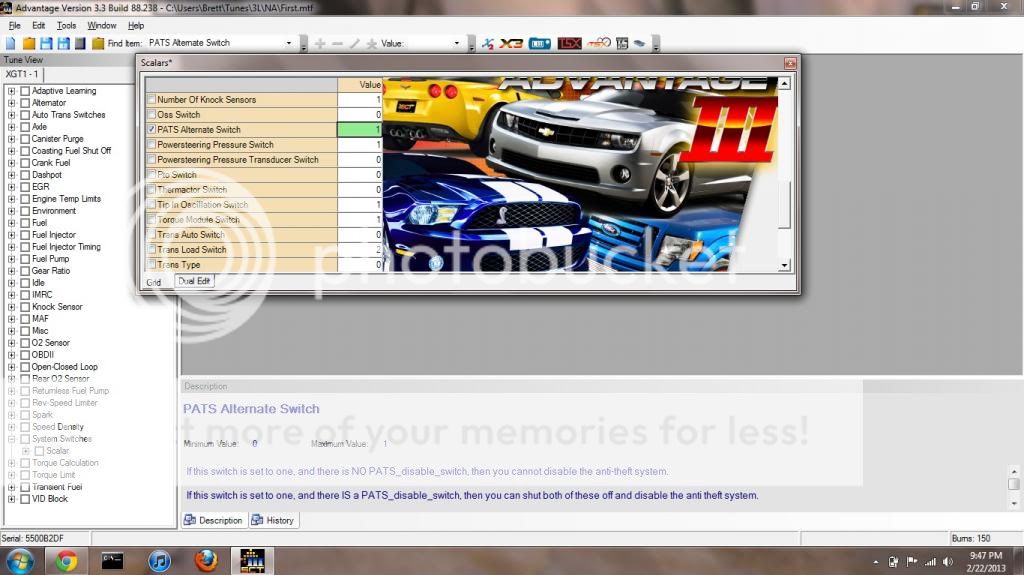This screenshot has height=575, width=1024.
Task: Click the Windows Start button
Action: pyautogui.click(x=20, y=561)
